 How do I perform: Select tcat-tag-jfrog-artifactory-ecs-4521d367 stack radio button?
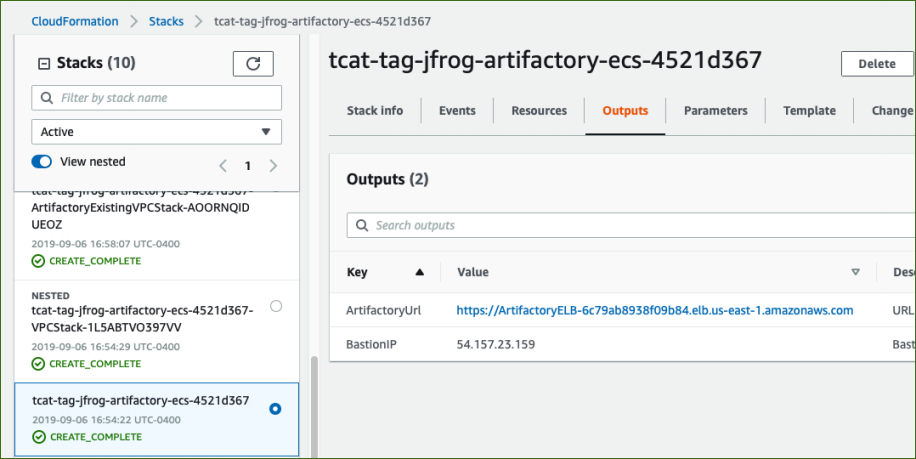pos(275,409)
